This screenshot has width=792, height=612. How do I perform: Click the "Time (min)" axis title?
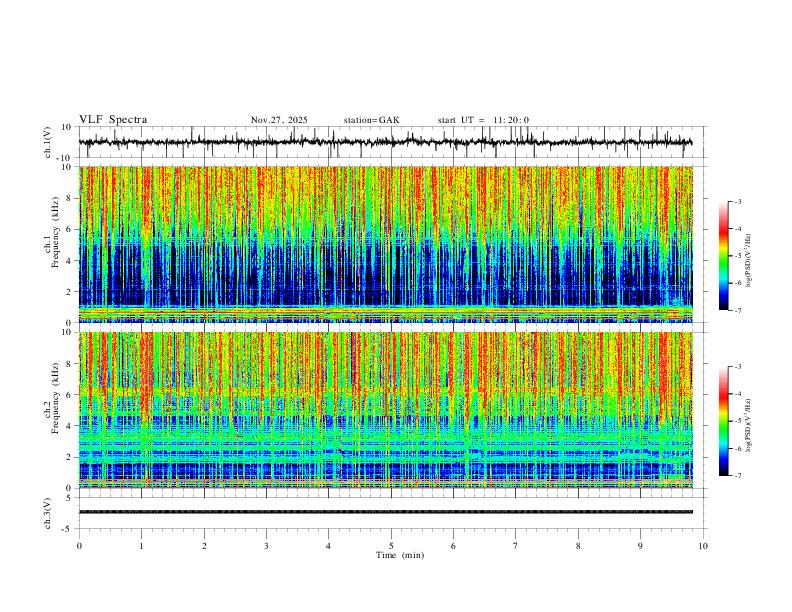400,555
